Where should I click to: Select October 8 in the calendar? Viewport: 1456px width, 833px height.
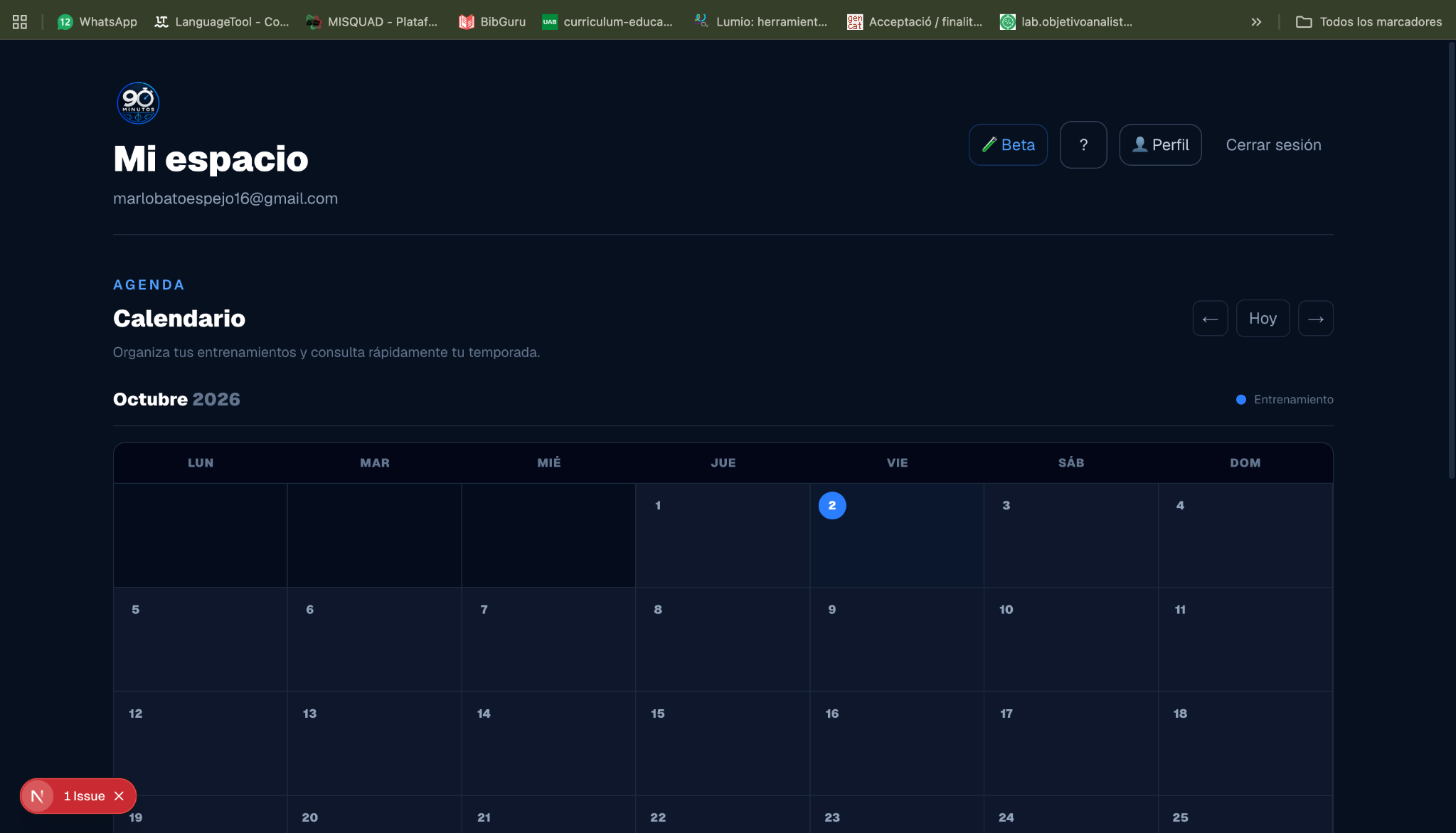click(x=722, y=640)
